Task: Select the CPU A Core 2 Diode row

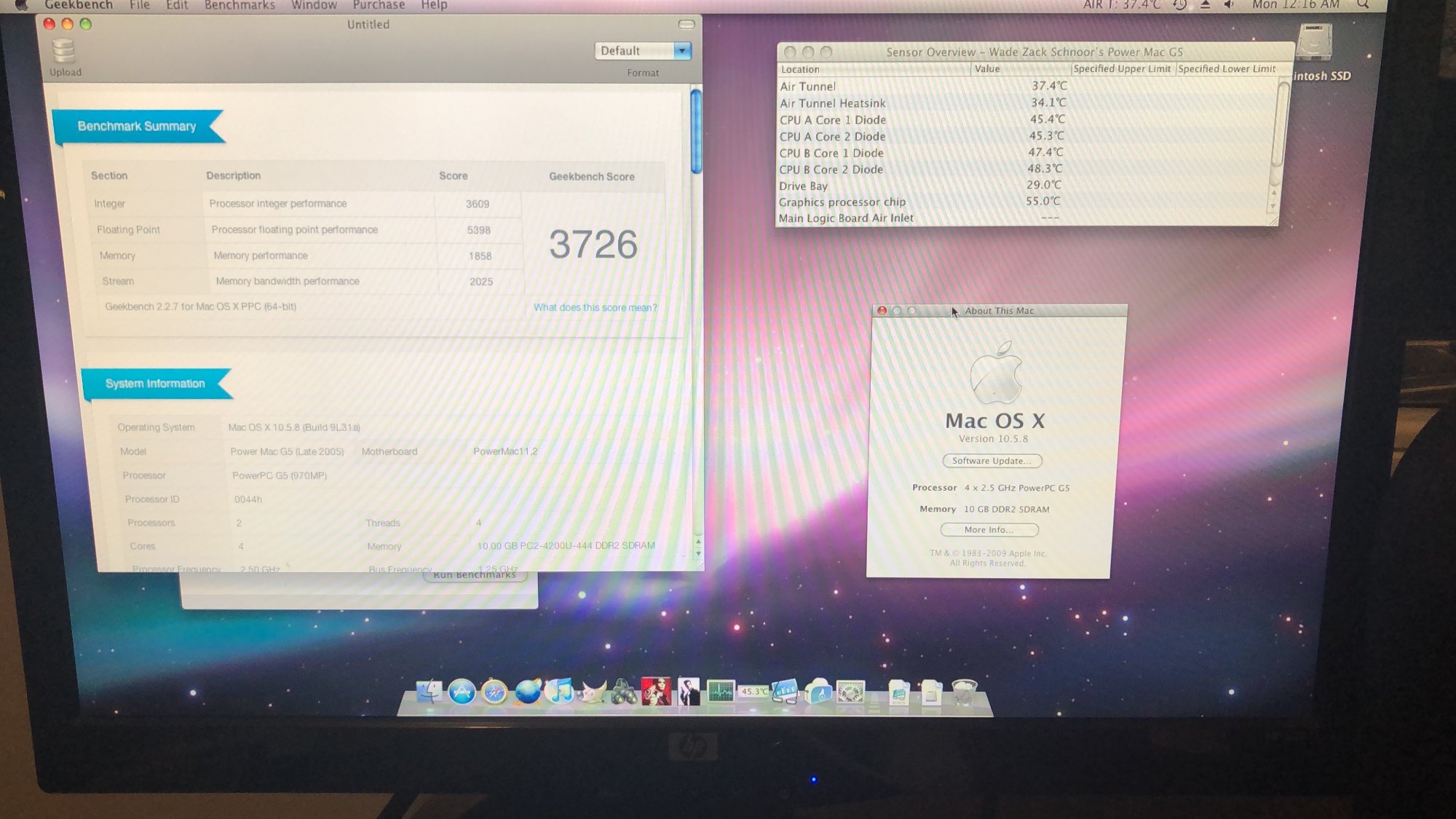Action: pyautogui.click(x=1026, y=136)
